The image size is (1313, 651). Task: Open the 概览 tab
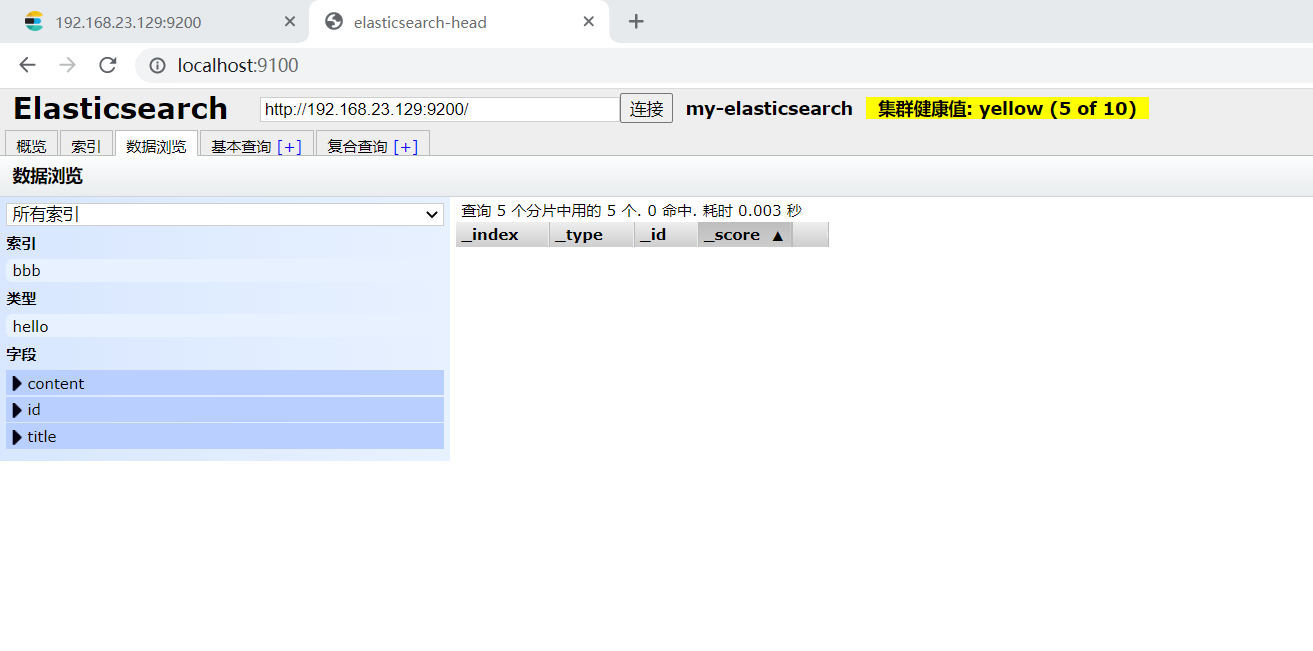[x=32, y=145]
